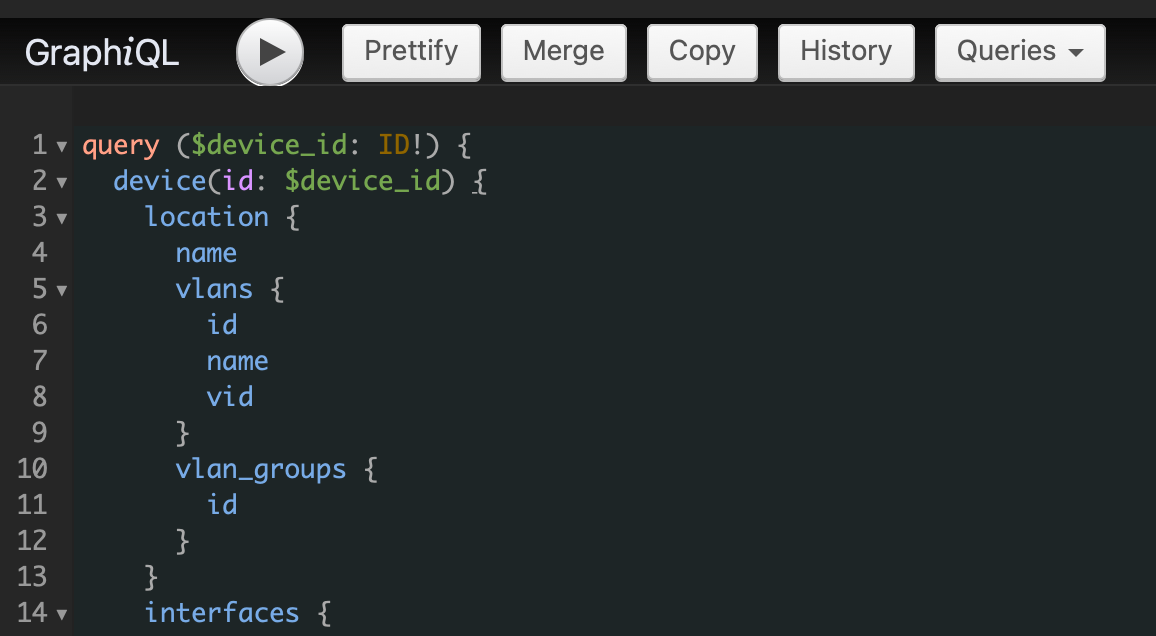The width and height of the screenshot is (1156, 636).
Task: Click the ID type in the query definition
Action: pos(394,146)
